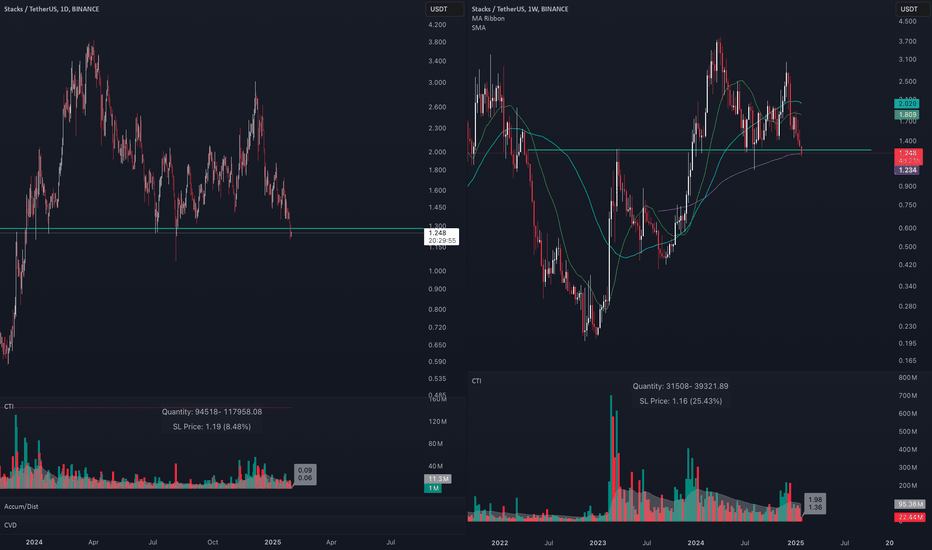Click the 0.09 / 0.06 value box

pos(305,474)
